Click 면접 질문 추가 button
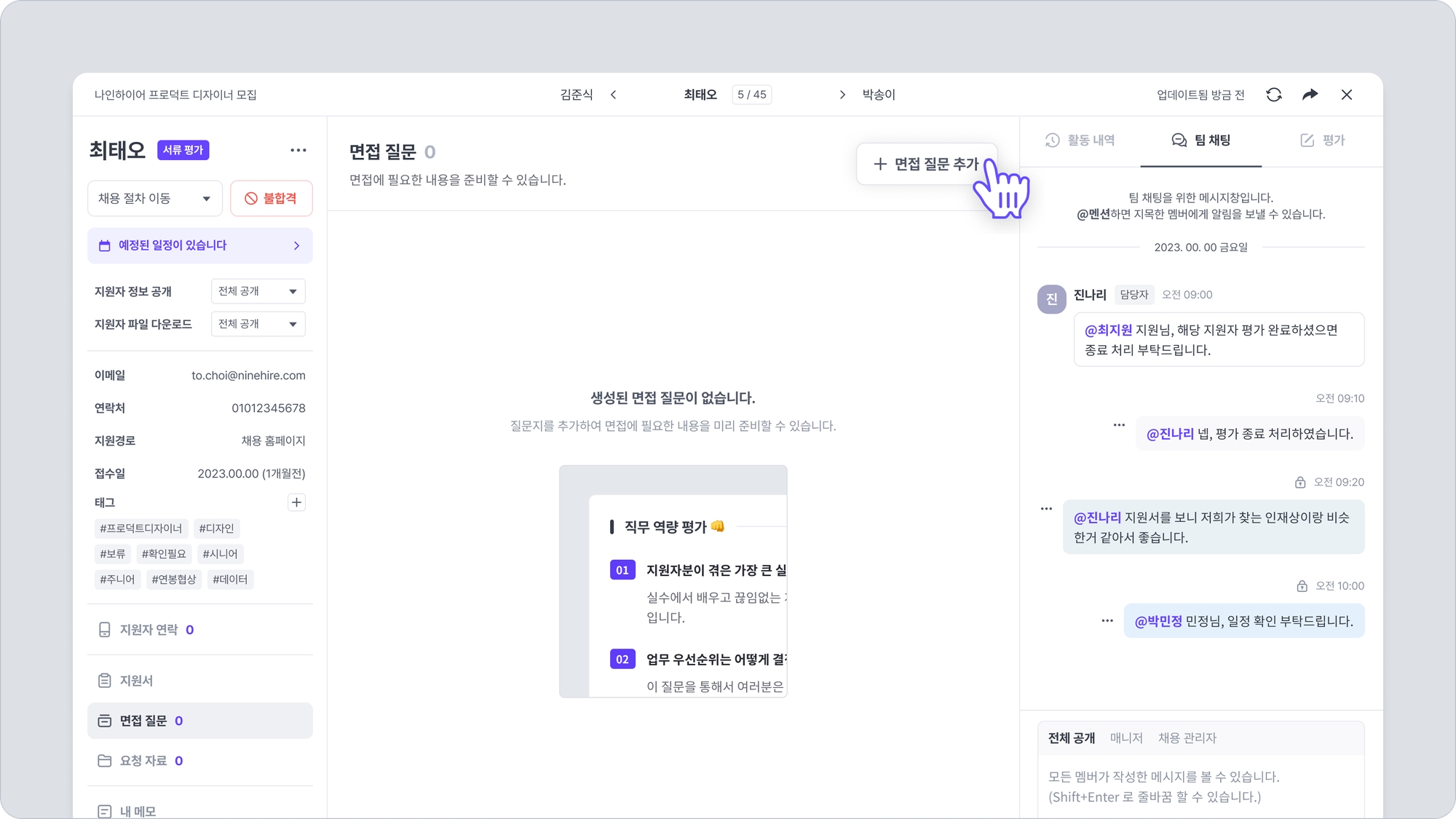Screen dimensions: 1456x819 926,165
